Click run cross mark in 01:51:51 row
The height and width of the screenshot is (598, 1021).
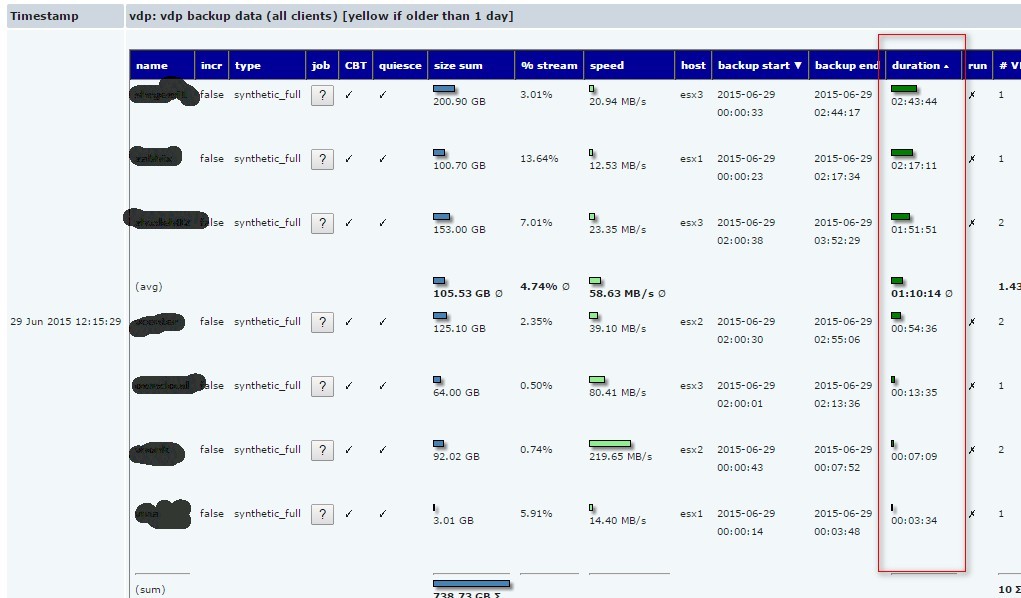972,223
